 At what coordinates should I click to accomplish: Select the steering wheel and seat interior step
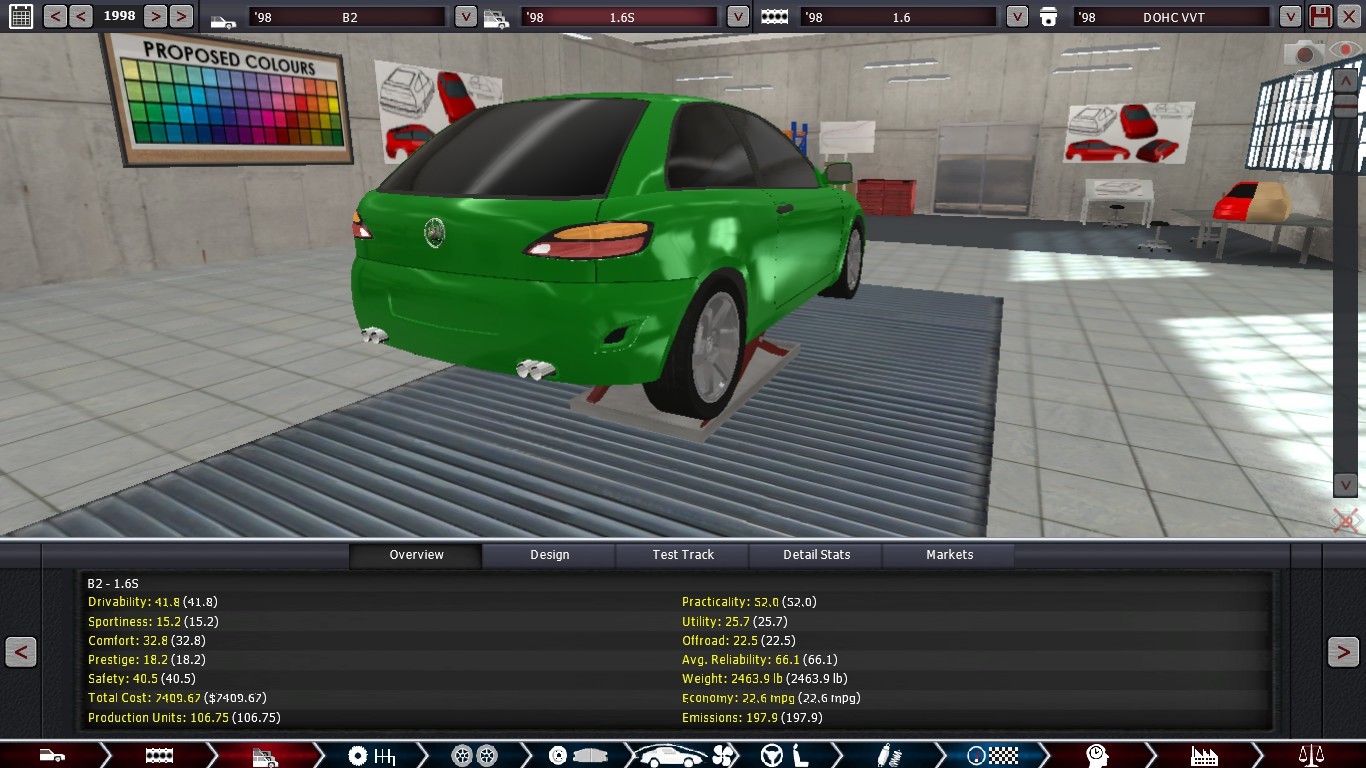[x=784, y=755]
